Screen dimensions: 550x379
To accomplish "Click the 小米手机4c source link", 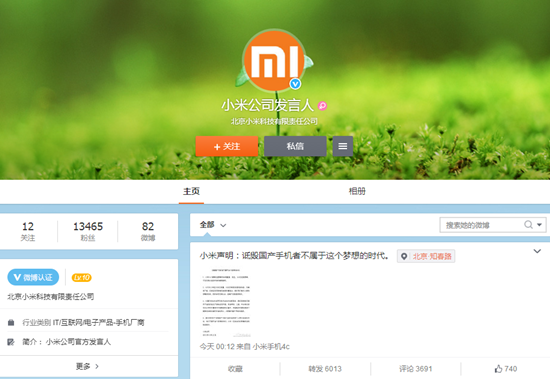I will (x=271, y=347).
